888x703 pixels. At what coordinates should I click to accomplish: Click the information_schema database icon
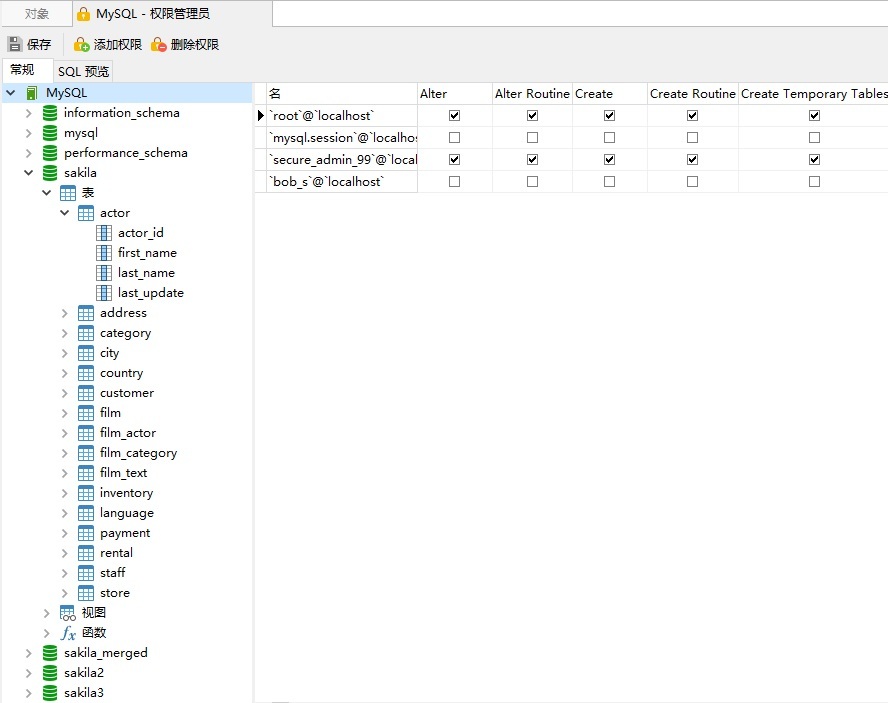(x=50, y=113)
